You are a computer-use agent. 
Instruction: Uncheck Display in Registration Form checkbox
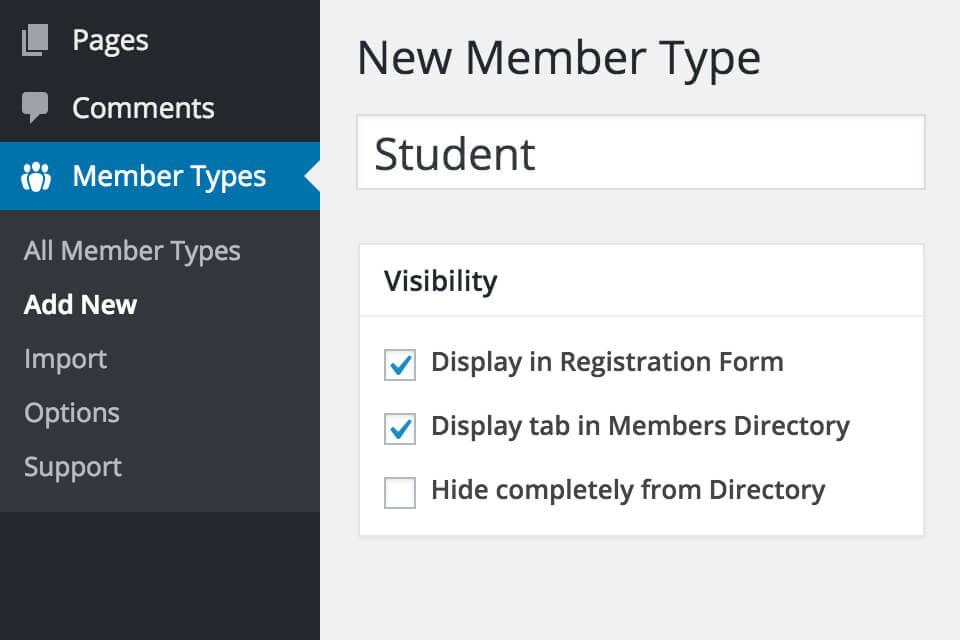[400, 364]
